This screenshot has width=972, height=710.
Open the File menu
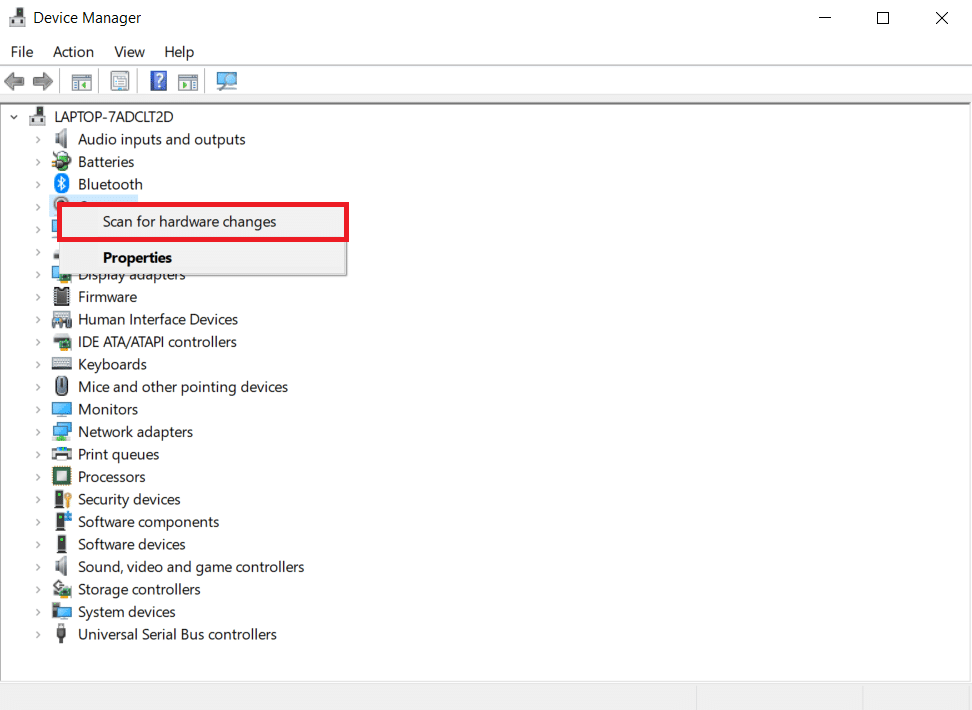point(22,52)
